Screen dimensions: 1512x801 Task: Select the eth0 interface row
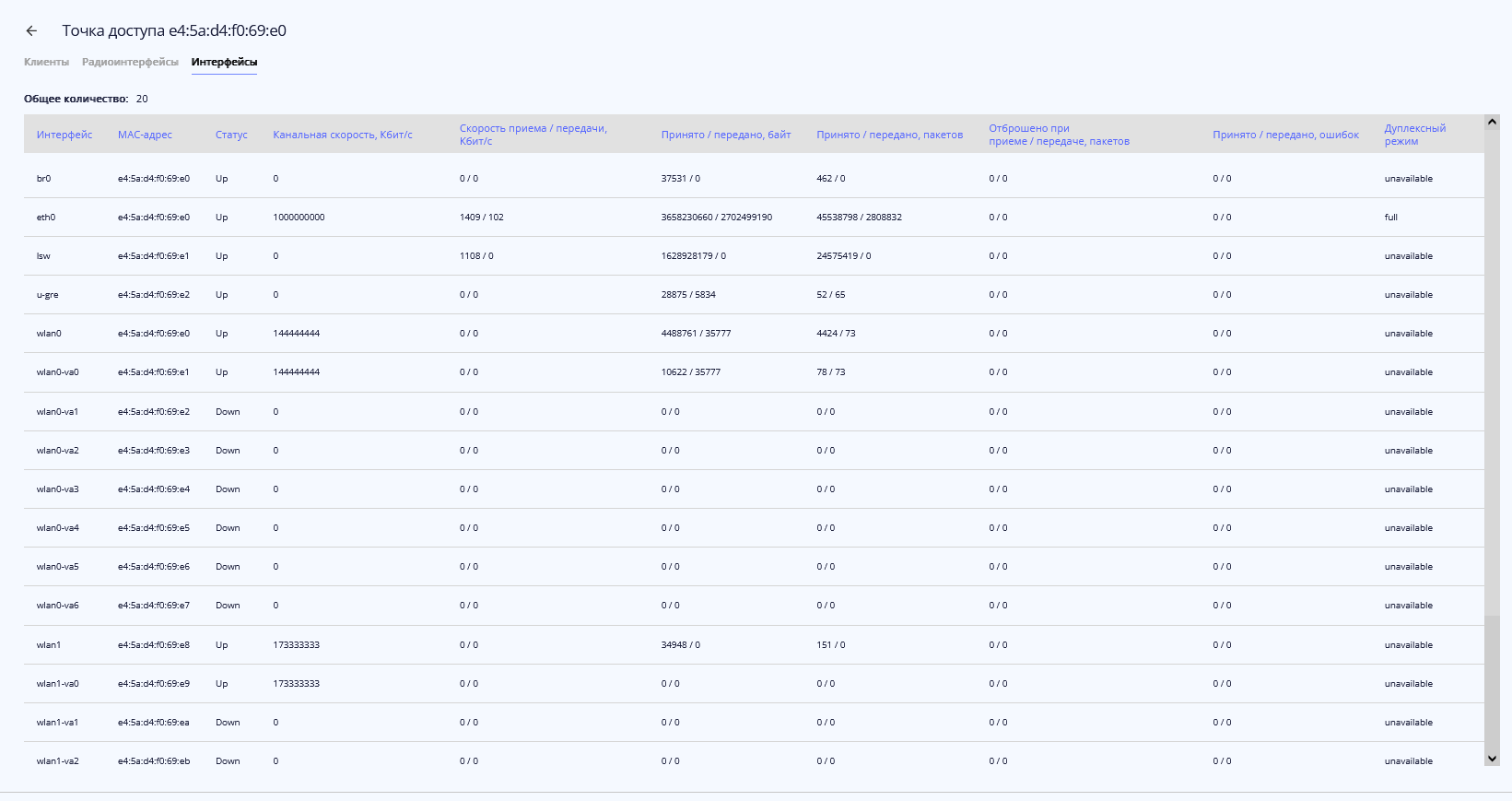pos(46,218)
